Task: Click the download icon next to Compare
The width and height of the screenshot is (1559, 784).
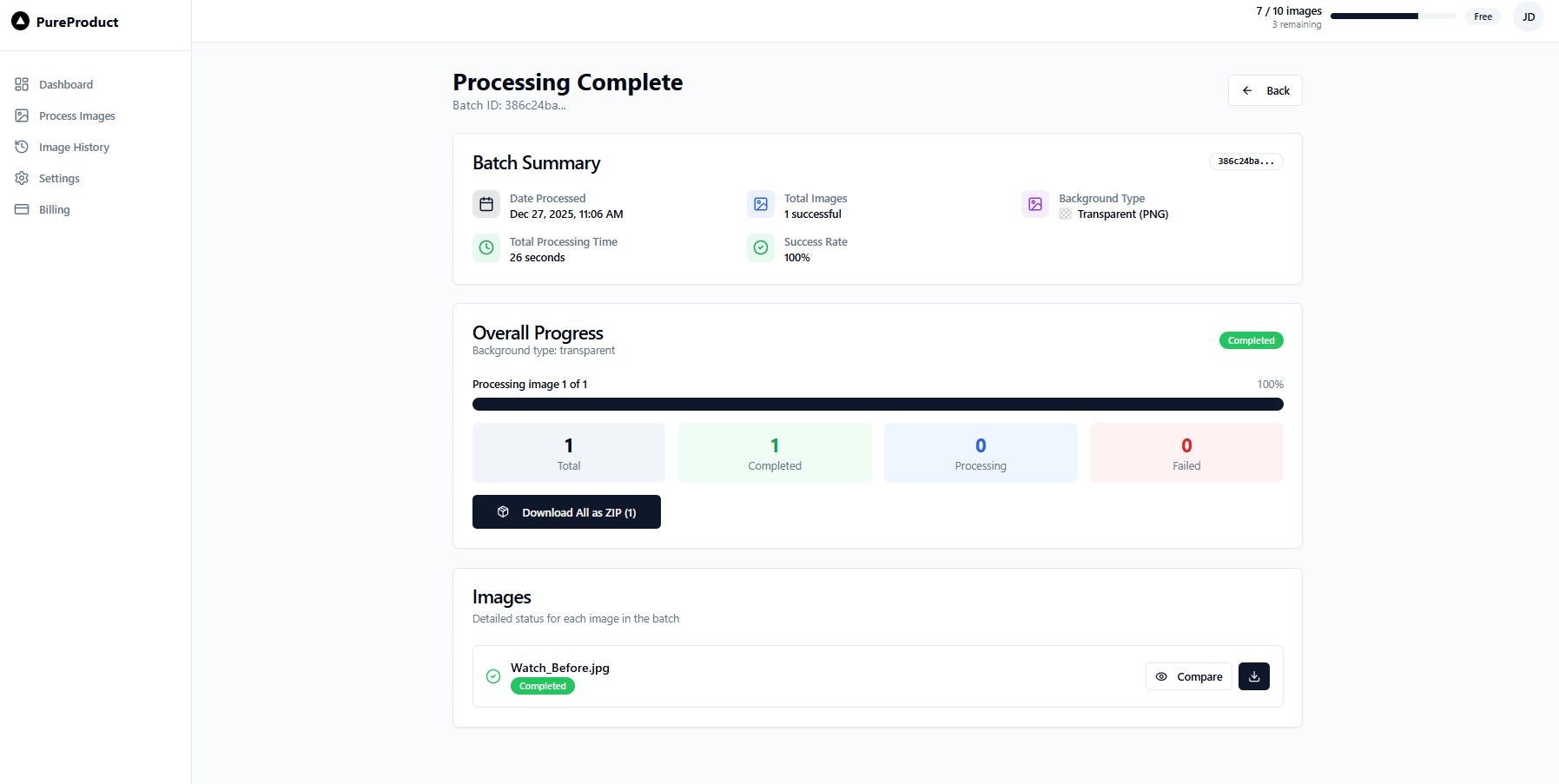Action: pos(1253,675)
